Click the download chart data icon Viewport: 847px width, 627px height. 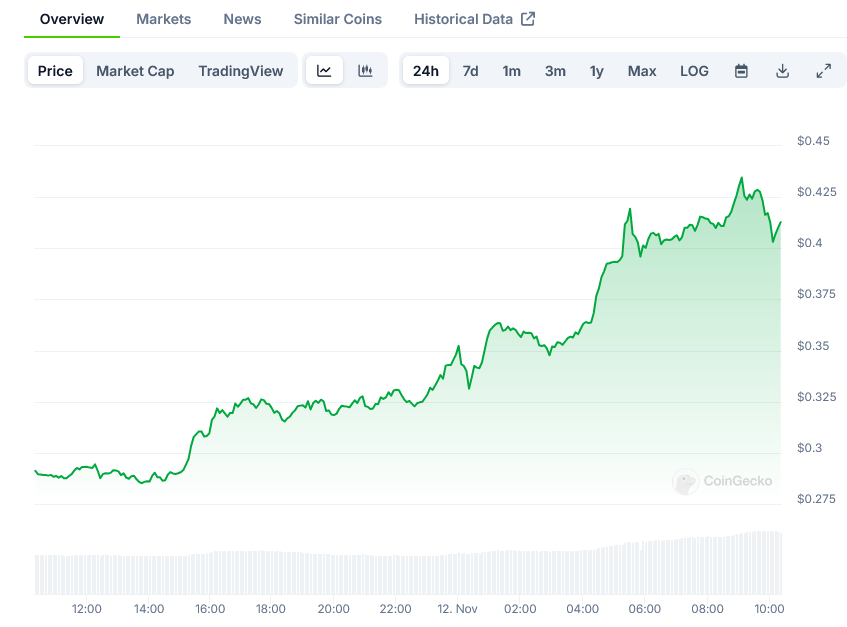coord(782,71)
